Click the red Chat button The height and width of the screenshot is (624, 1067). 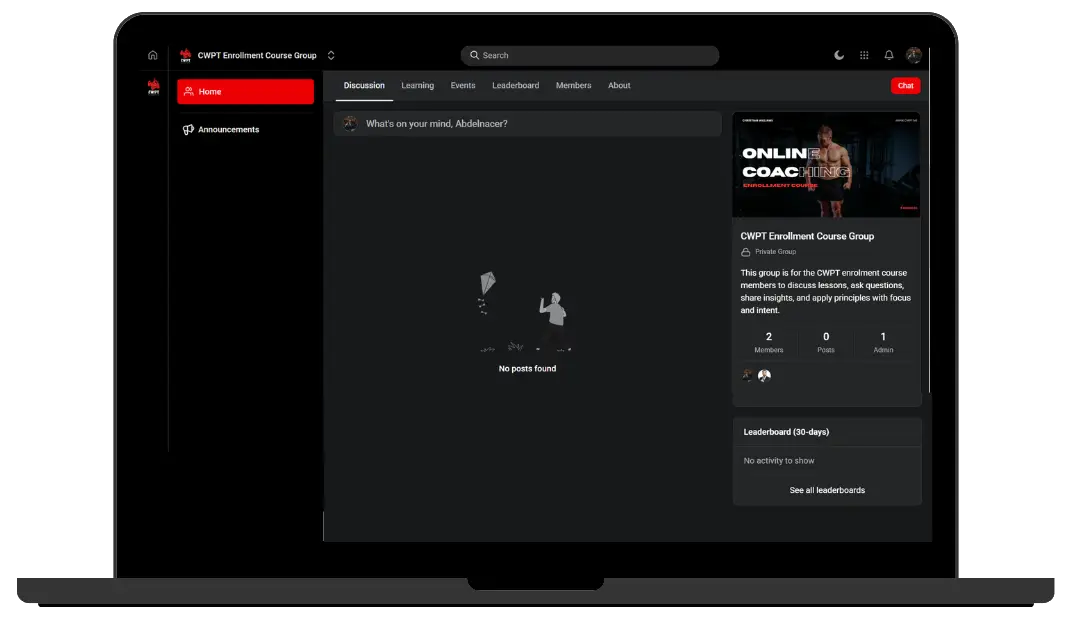pos(905,85)
